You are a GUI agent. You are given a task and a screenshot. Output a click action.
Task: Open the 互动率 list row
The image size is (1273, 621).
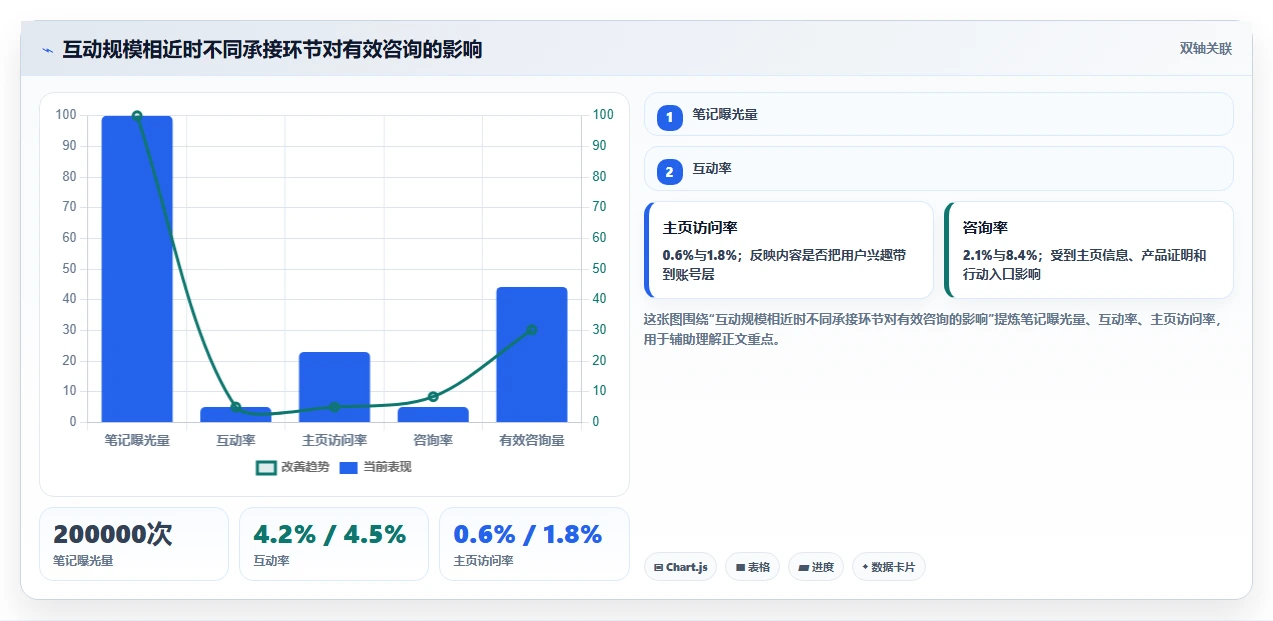(x=938, y=168)
